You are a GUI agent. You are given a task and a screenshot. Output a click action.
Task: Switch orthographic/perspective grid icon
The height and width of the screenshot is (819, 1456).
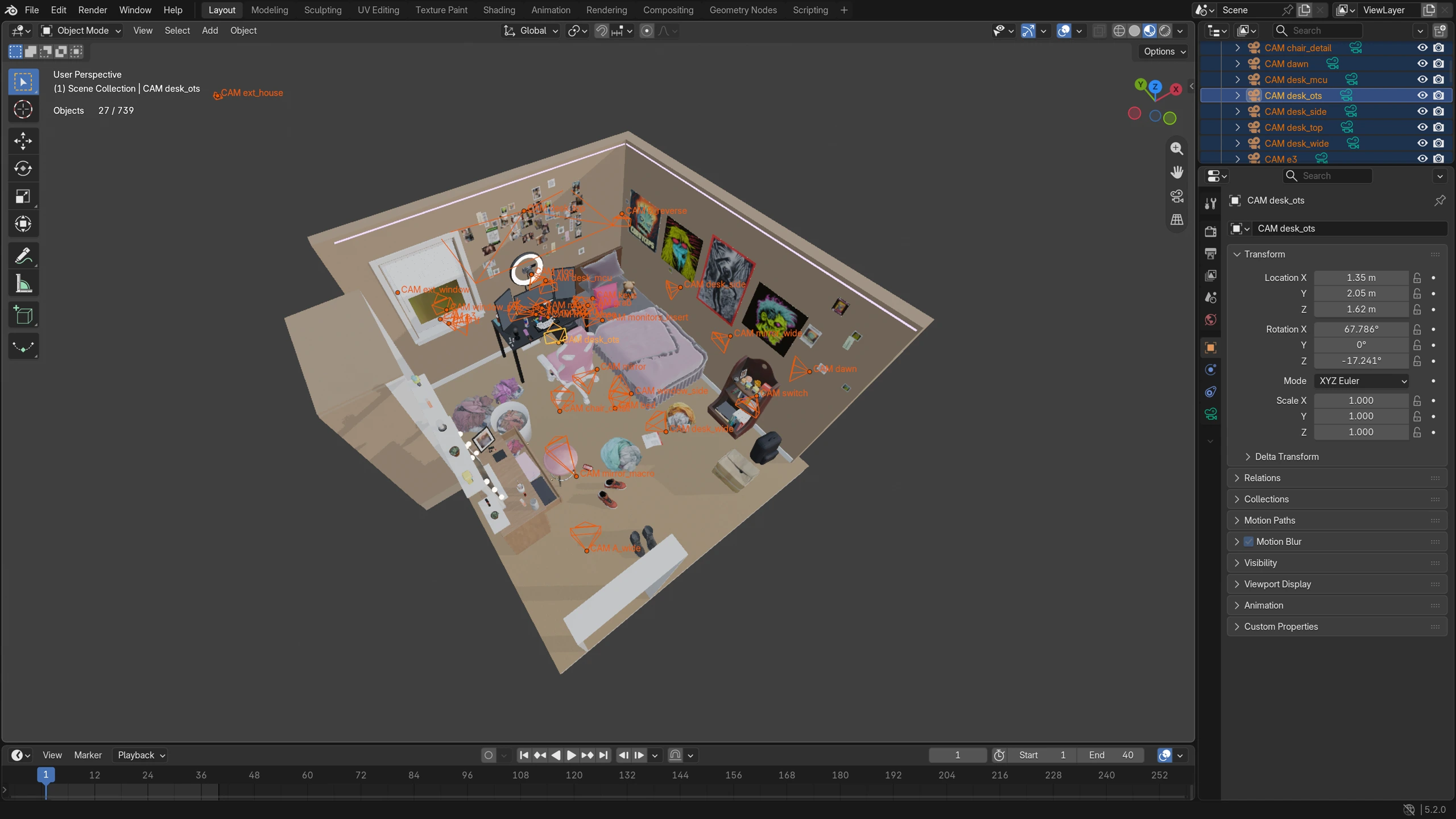(1177, 220)
